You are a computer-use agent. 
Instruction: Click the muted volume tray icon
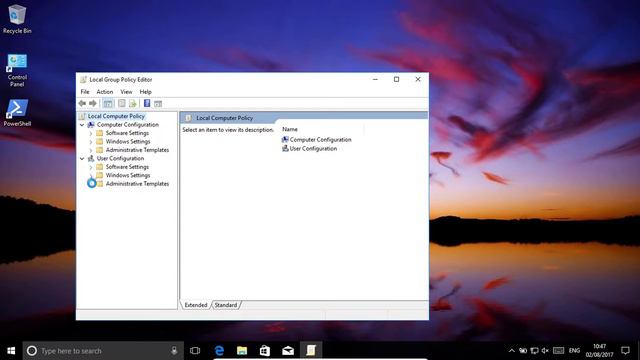(x=545, y=351)
